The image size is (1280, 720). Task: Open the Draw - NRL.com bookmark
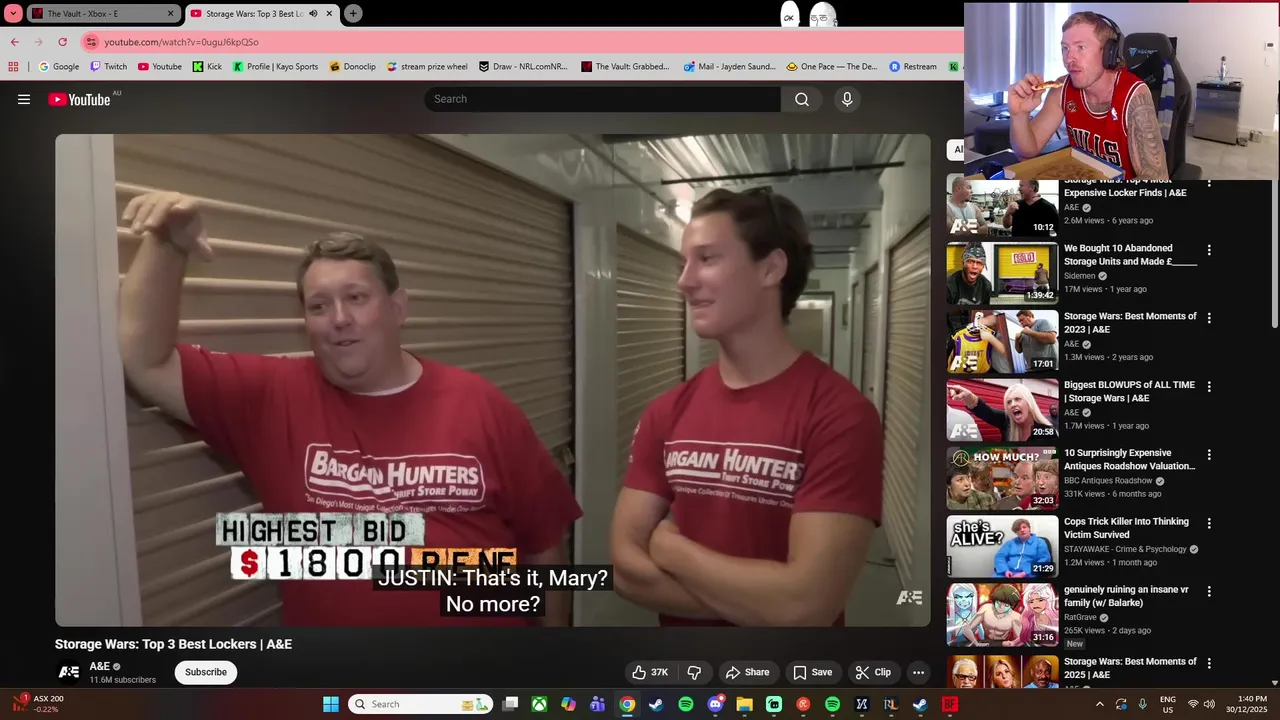click(x=523, y=67)
